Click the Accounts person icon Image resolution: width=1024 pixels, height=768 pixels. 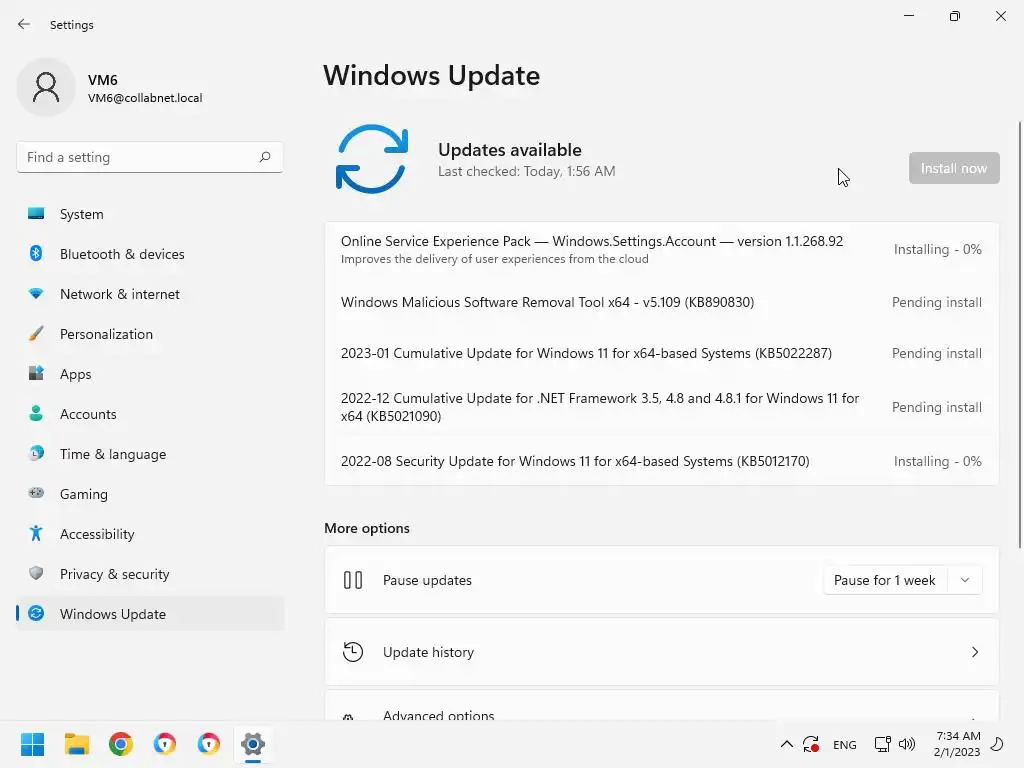pyautogui.click(x=36, y=413)
